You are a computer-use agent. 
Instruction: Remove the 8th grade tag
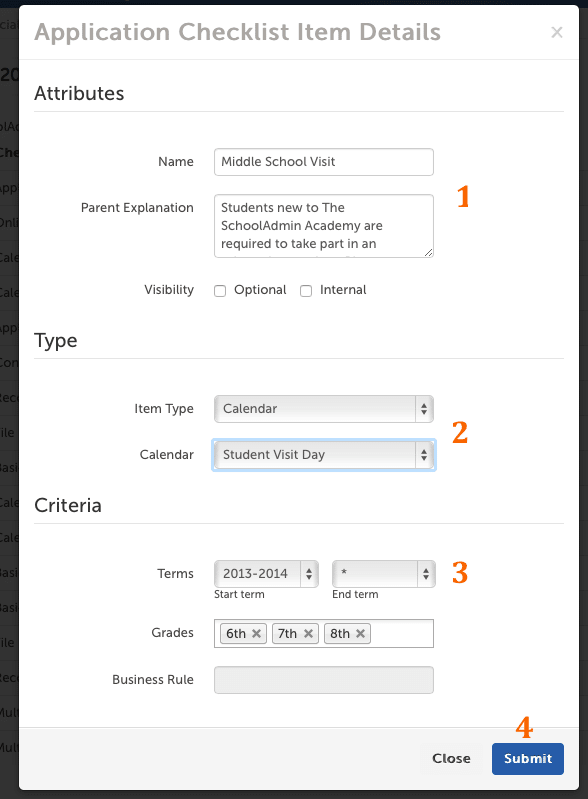click(x=360, y=633)
